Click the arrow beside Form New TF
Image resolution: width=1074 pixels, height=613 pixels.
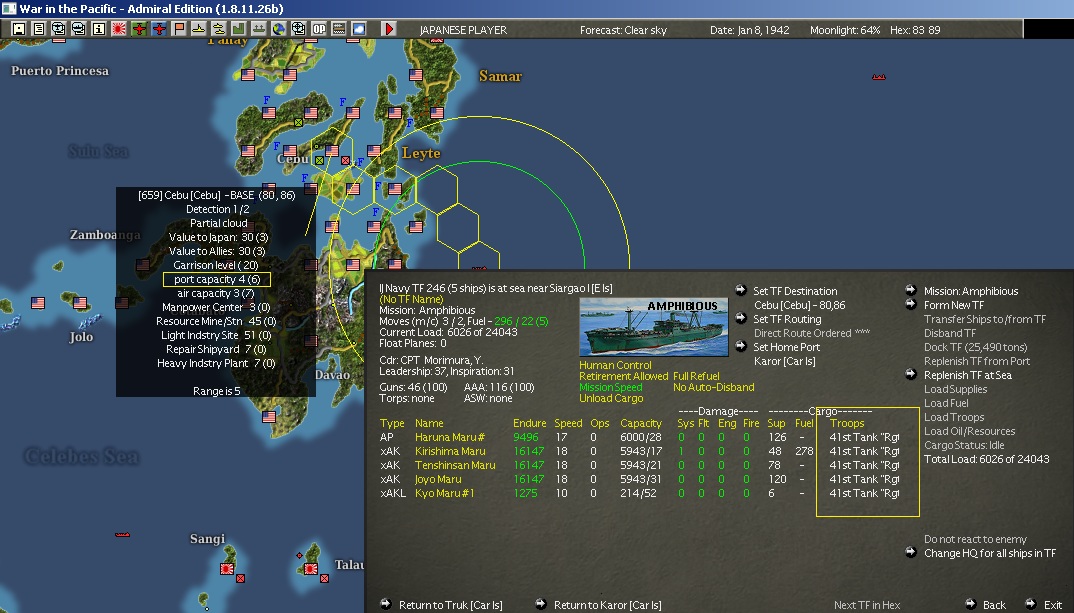(911, 304)
